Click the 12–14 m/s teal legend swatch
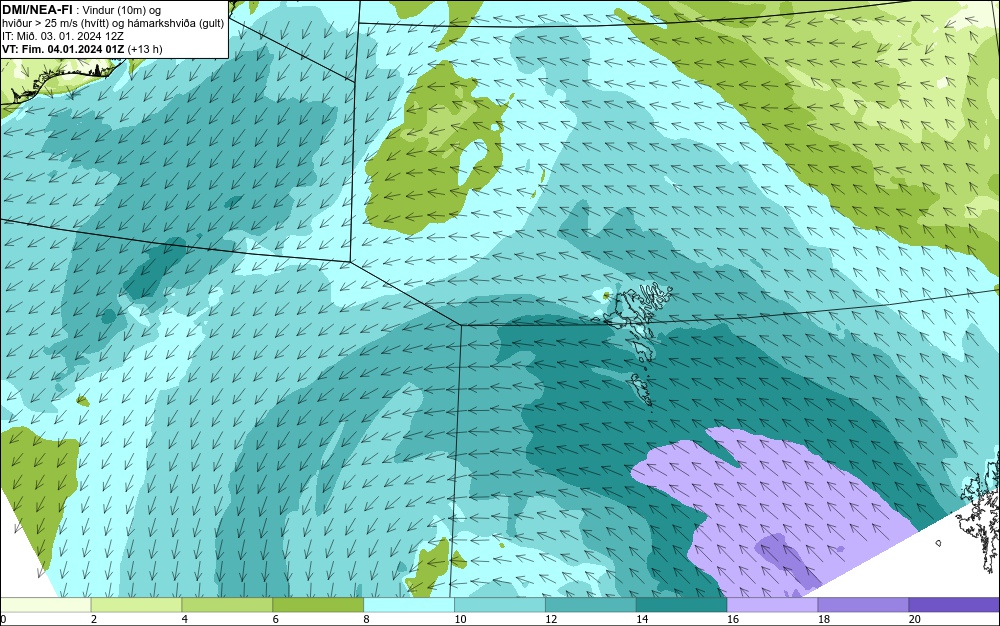 (x=591, y=605)
